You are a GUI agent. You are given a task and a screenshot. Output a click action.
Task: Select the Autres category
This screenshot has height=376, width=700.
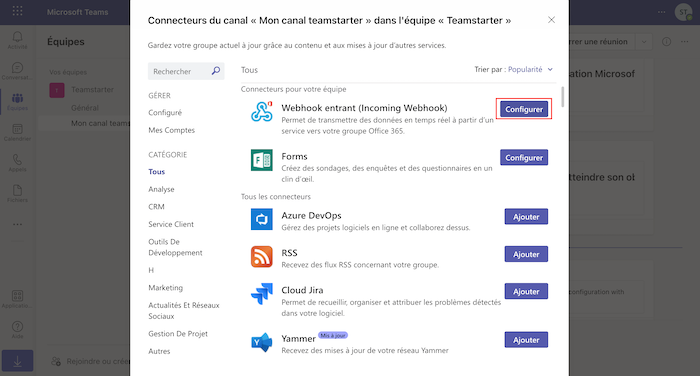(x=159, y=351)
